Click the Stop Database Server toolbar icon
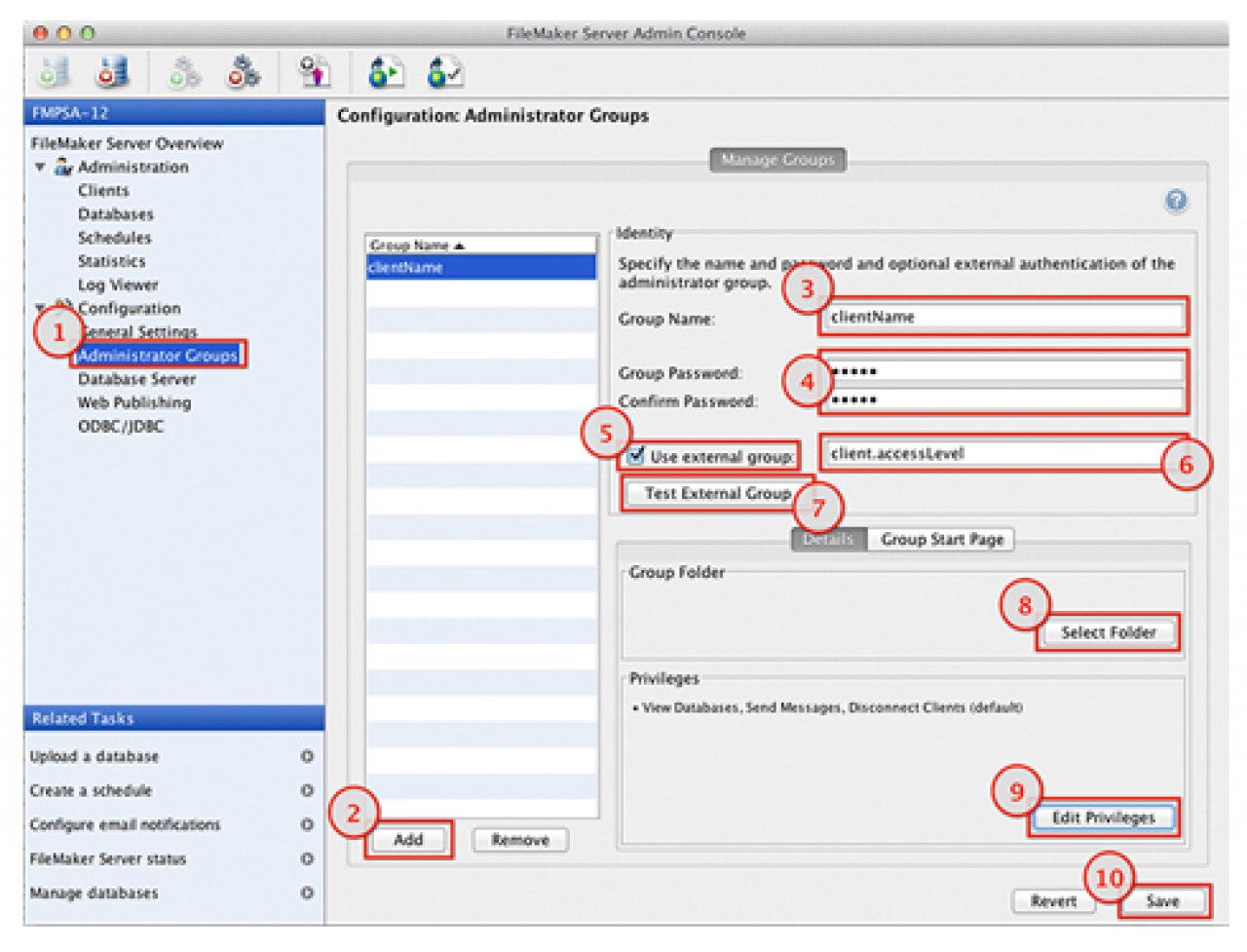Image resolution: width=1247 pixels, height=952 pixels. coord(113,71)
